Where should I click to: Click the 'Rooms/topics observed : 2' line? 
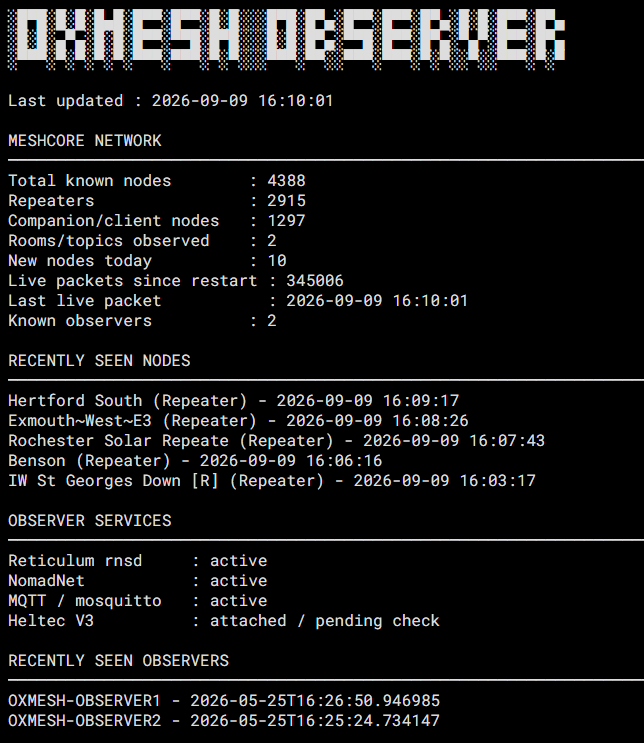click(142, 241)
